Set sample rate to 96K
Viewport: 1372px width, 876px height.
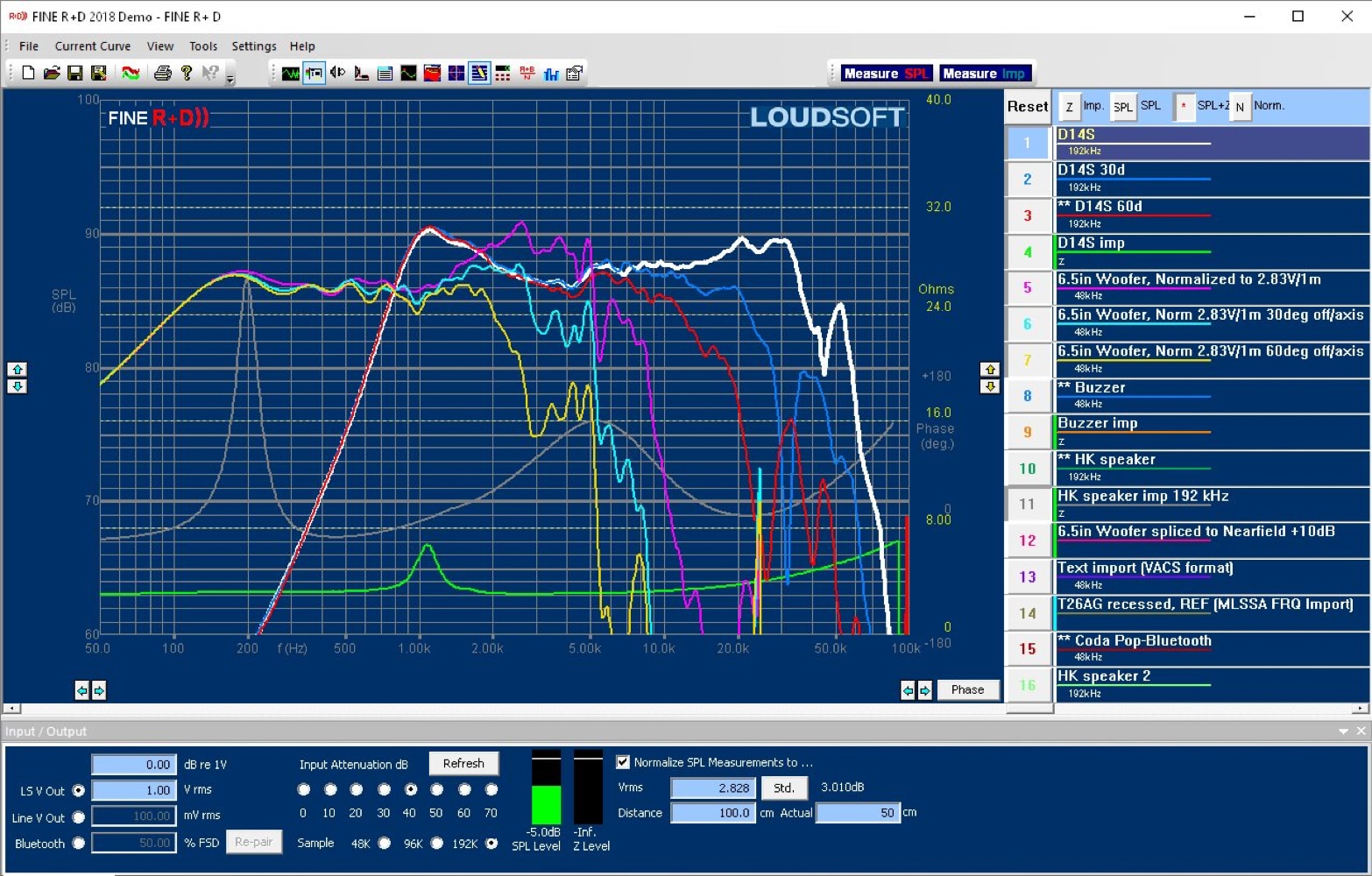pos(437,844)
